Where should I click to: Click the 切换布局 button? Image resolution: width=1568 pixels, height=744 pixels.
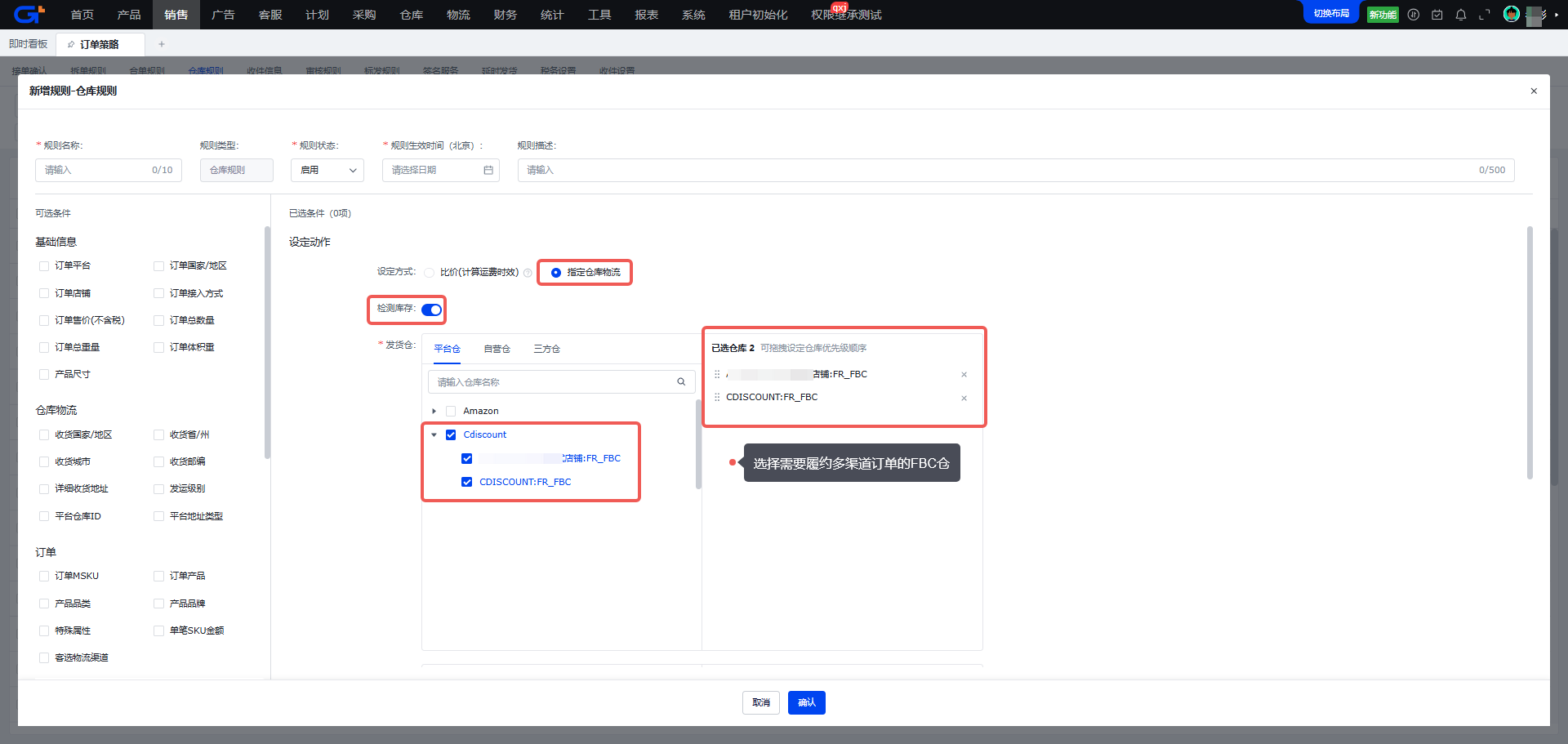tap(1331, 13)
